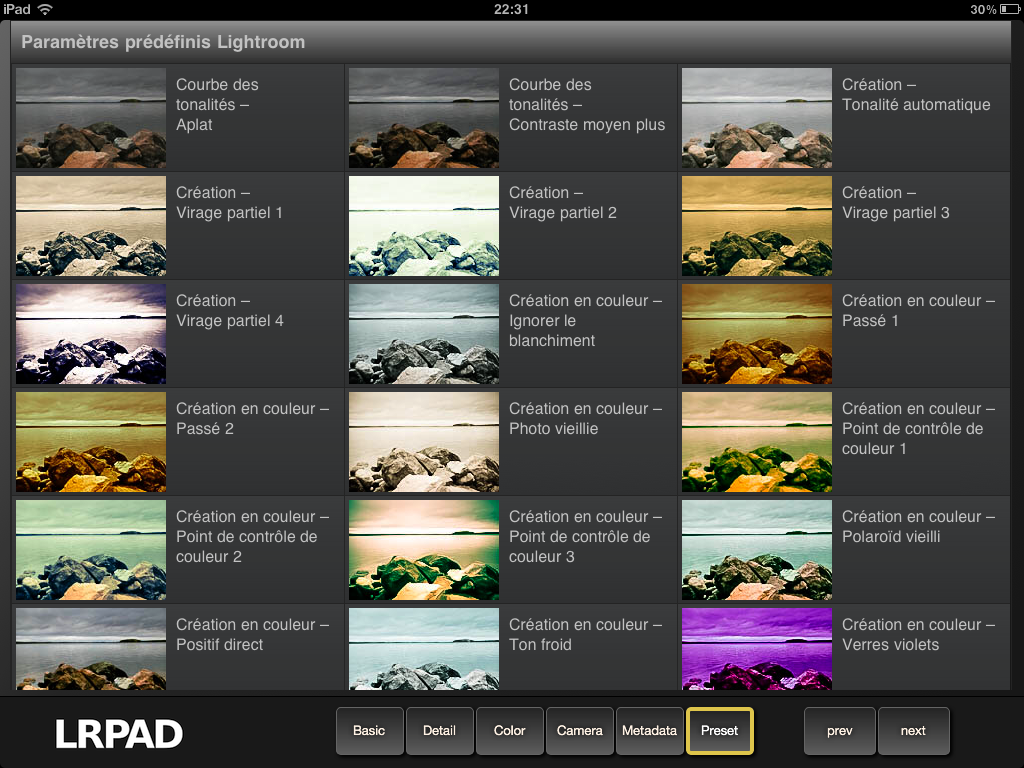This screenshot has height=768, width=1024.
Task: Open the Camera tab
Action: click(x=579, y=731)
